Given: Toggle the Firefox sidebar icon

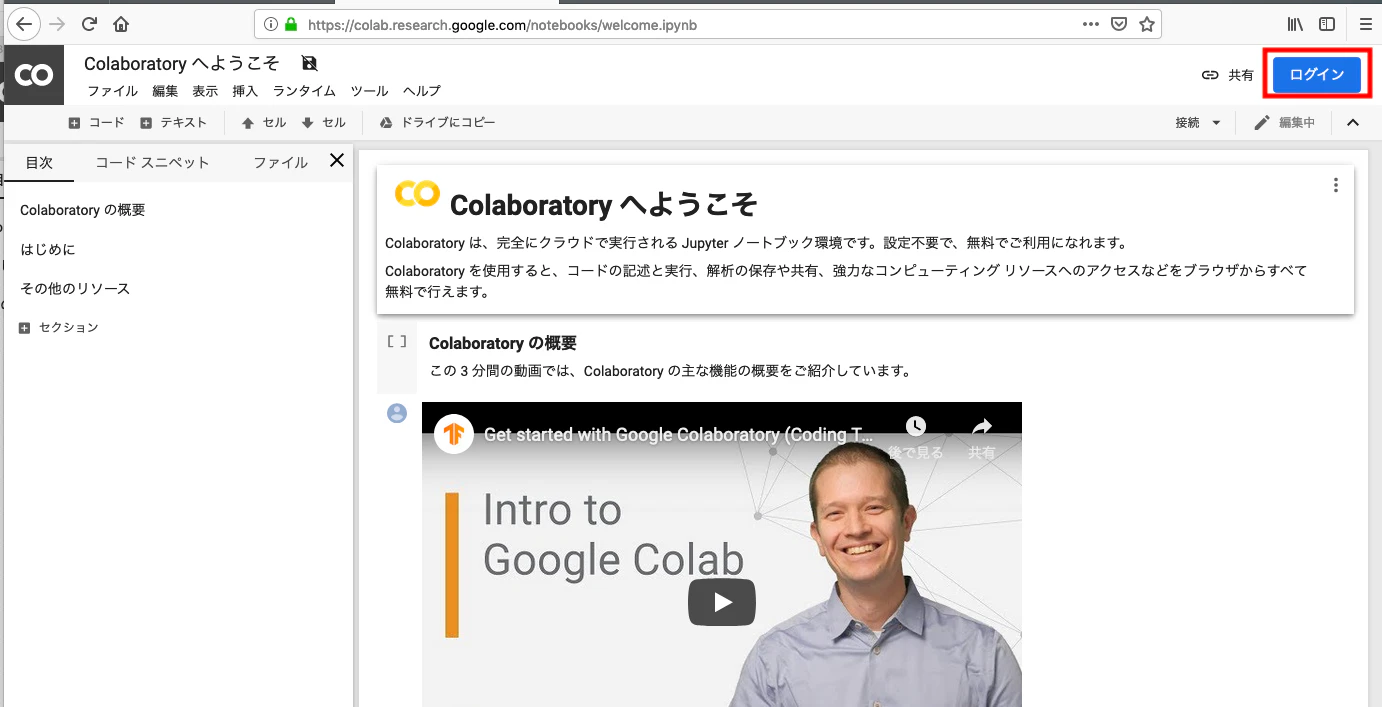Looking at the screenshot, I should click(x=1327, y=24).
